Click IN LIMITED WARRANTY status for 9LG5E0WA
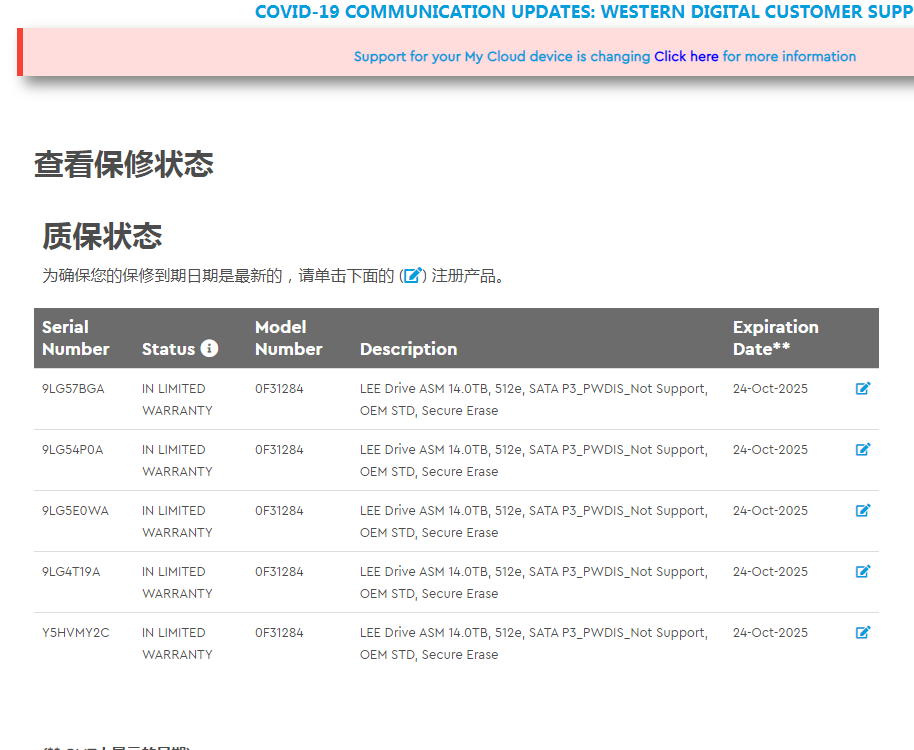This screenshot has height=750, width=914. click(x=177, y=522)
